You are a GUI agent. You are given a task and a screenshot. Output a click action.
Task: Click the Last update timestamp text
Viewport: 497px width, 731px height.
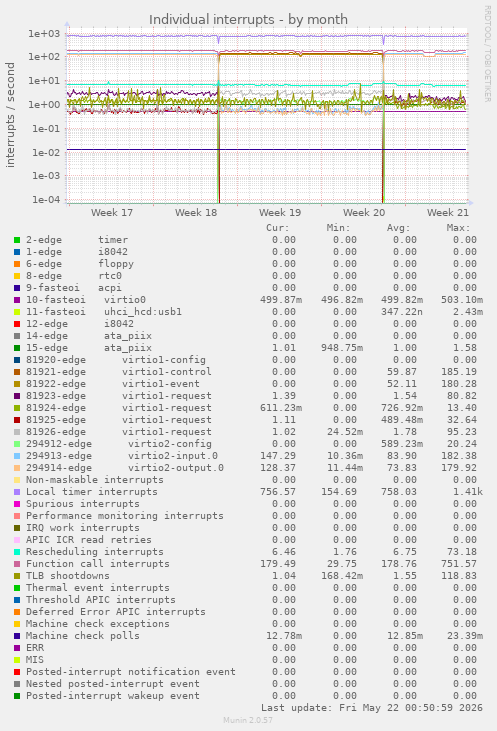coord(372,708)
